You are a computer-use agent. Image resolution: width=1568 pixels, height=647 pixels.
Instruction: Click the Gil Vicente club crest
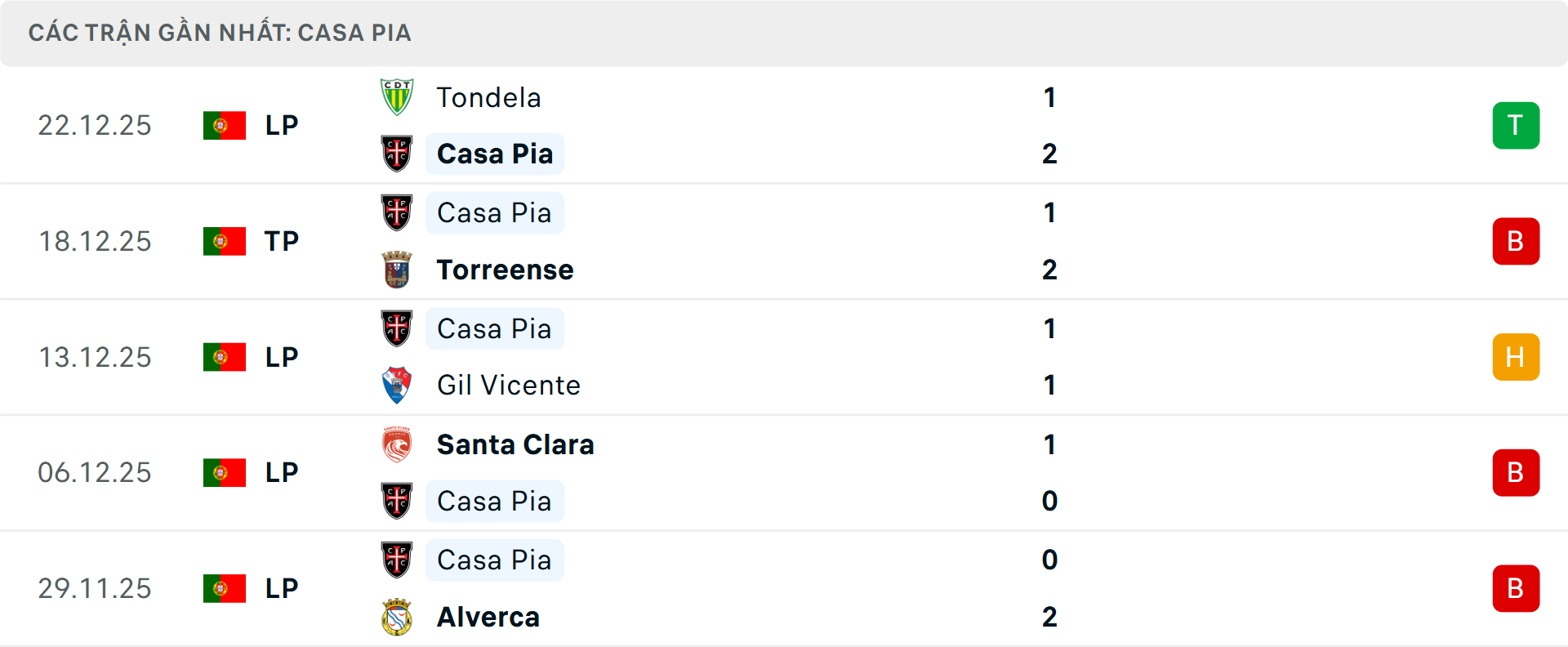click(x=397, y=385)
